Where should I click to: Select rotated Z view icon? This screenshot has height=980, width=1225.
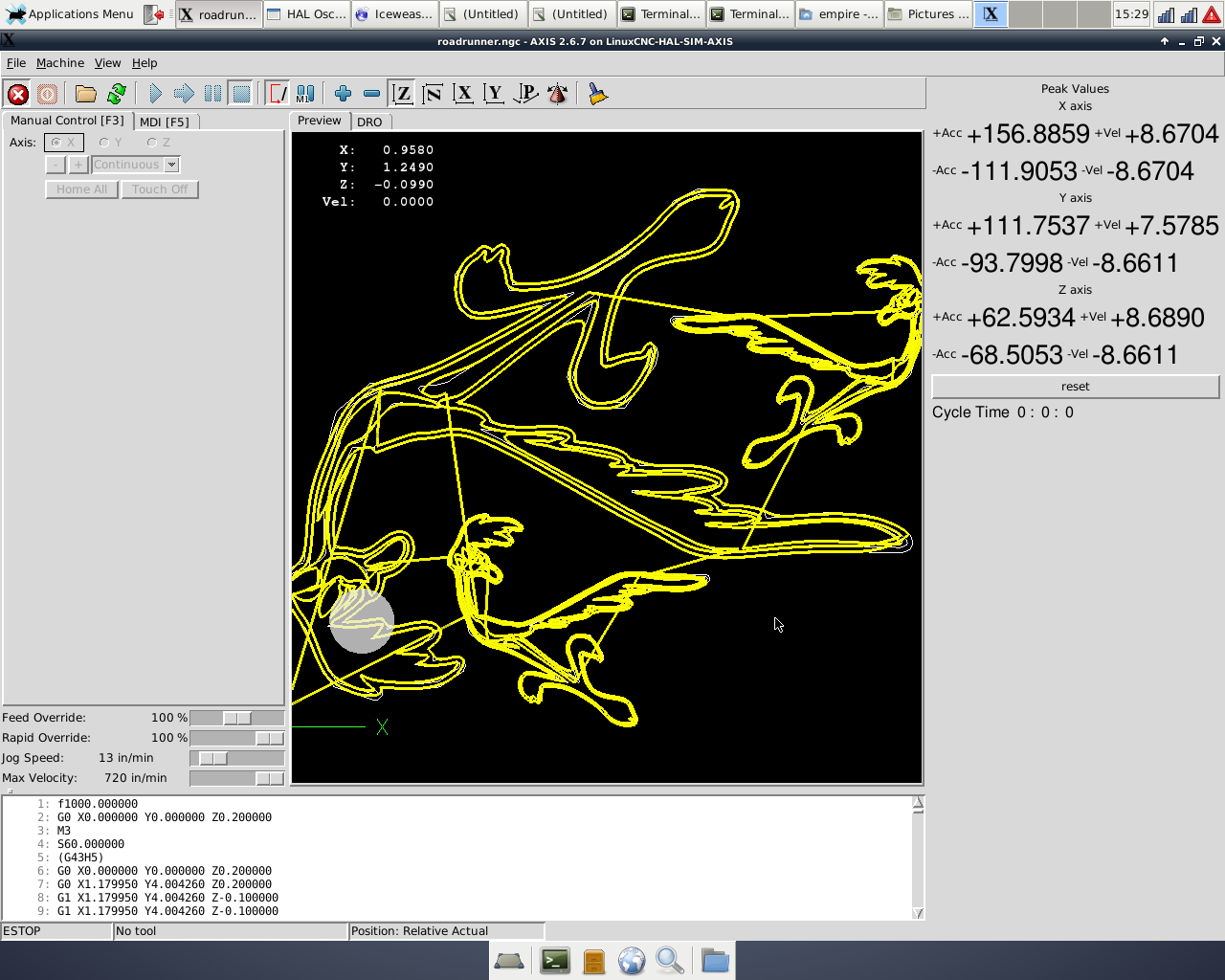(433, 94)
